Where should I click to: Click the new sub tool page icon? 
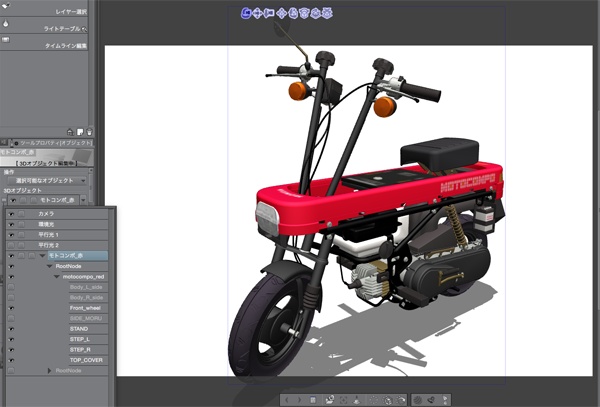pos(80,132)
